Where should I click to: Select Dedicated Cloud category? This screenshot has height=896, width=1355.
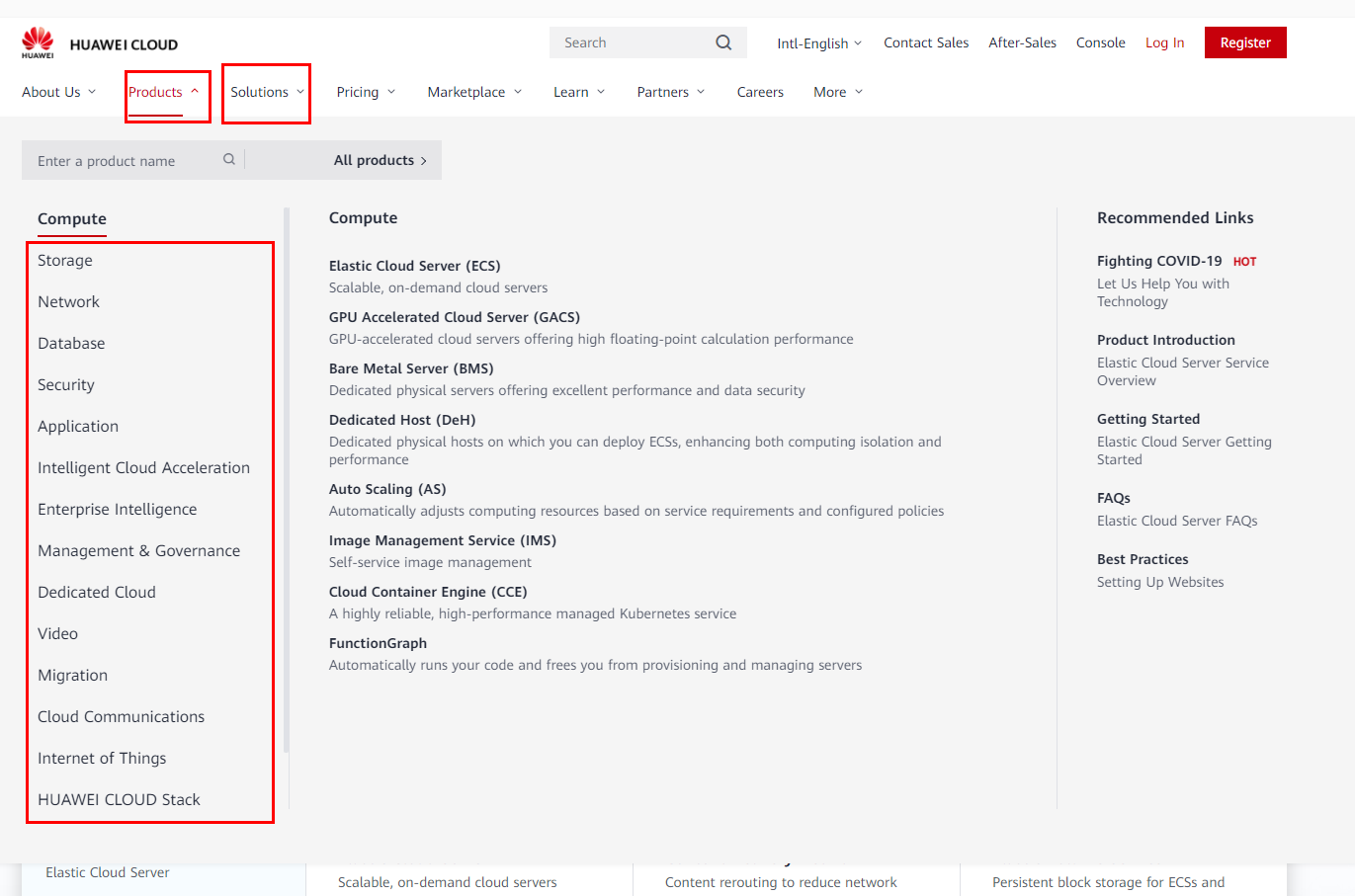click(x=97, y=593)
